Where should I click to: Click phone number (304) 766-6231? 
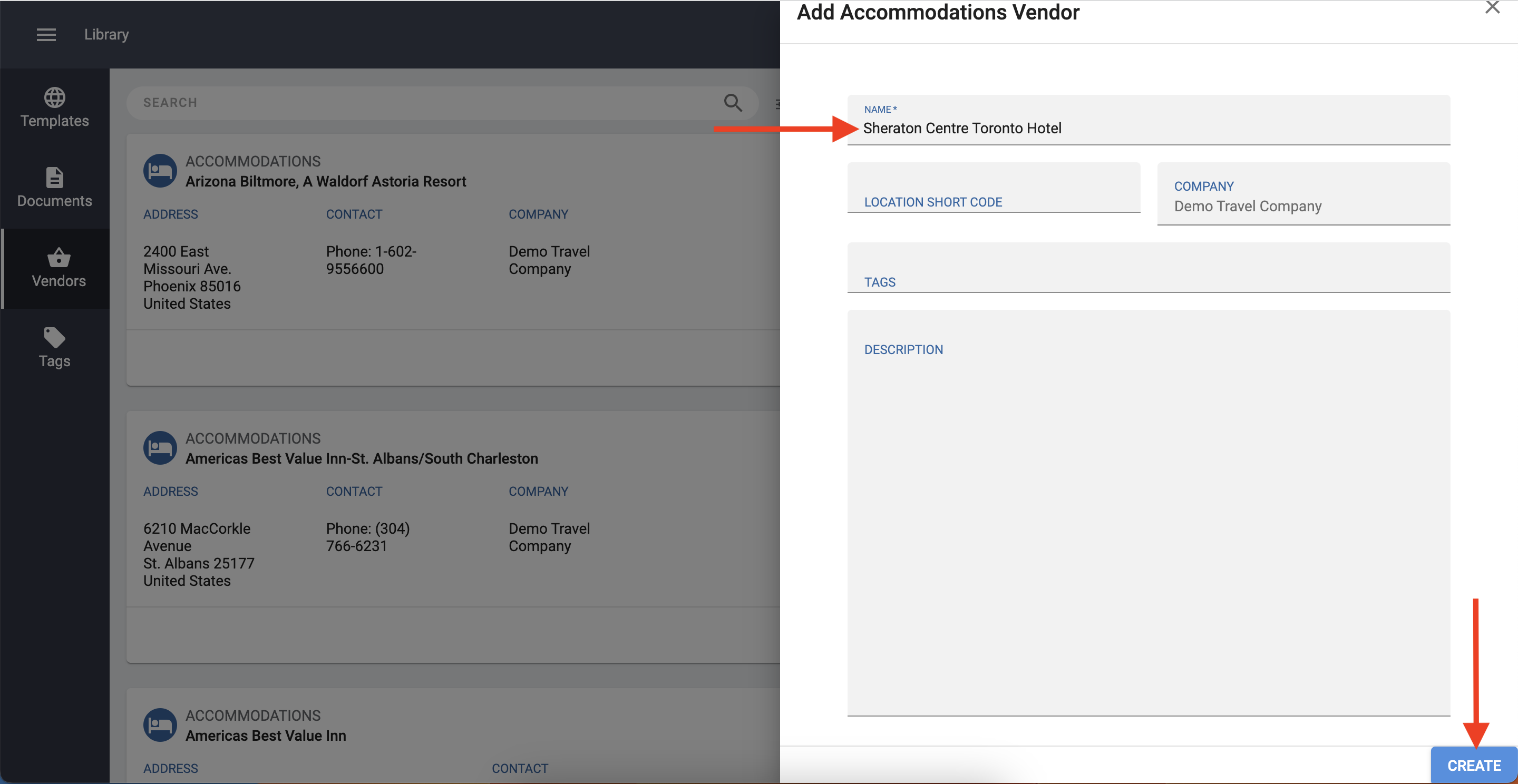pyautogui.click(x=368, y=537)
